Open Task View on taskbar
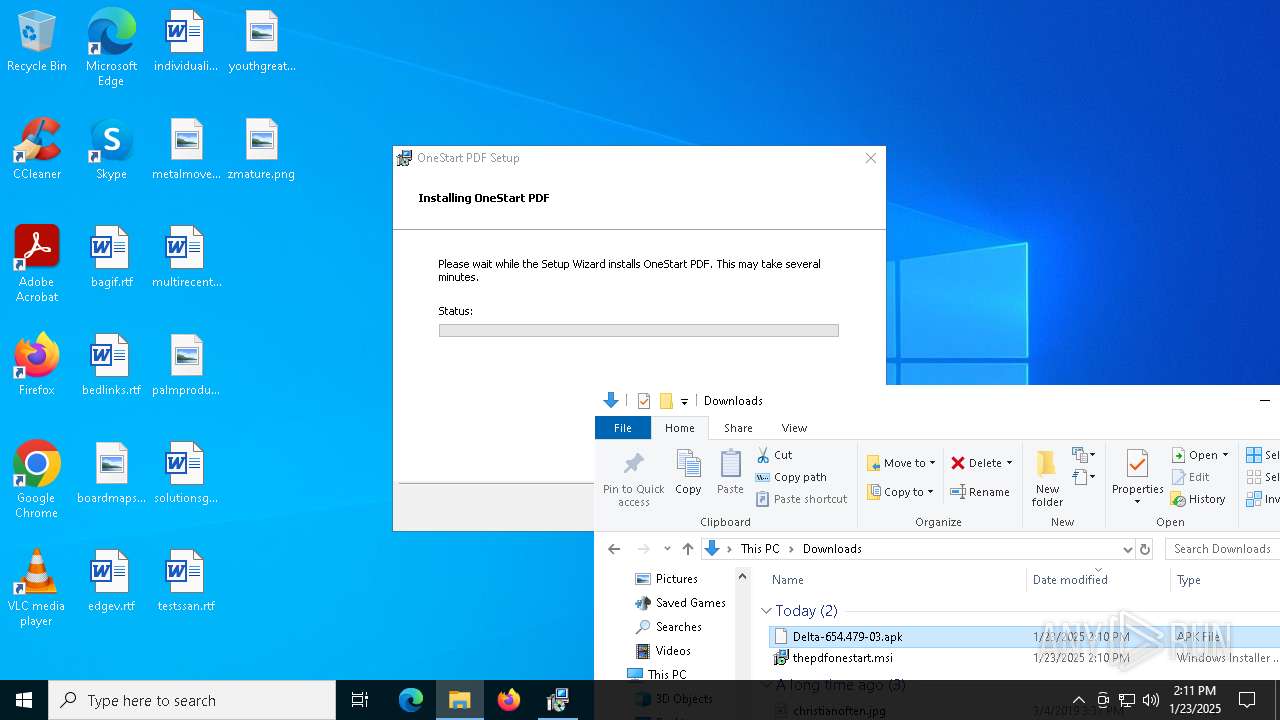This screenshot has height=720, width=1280. click(x=360, y=700)
